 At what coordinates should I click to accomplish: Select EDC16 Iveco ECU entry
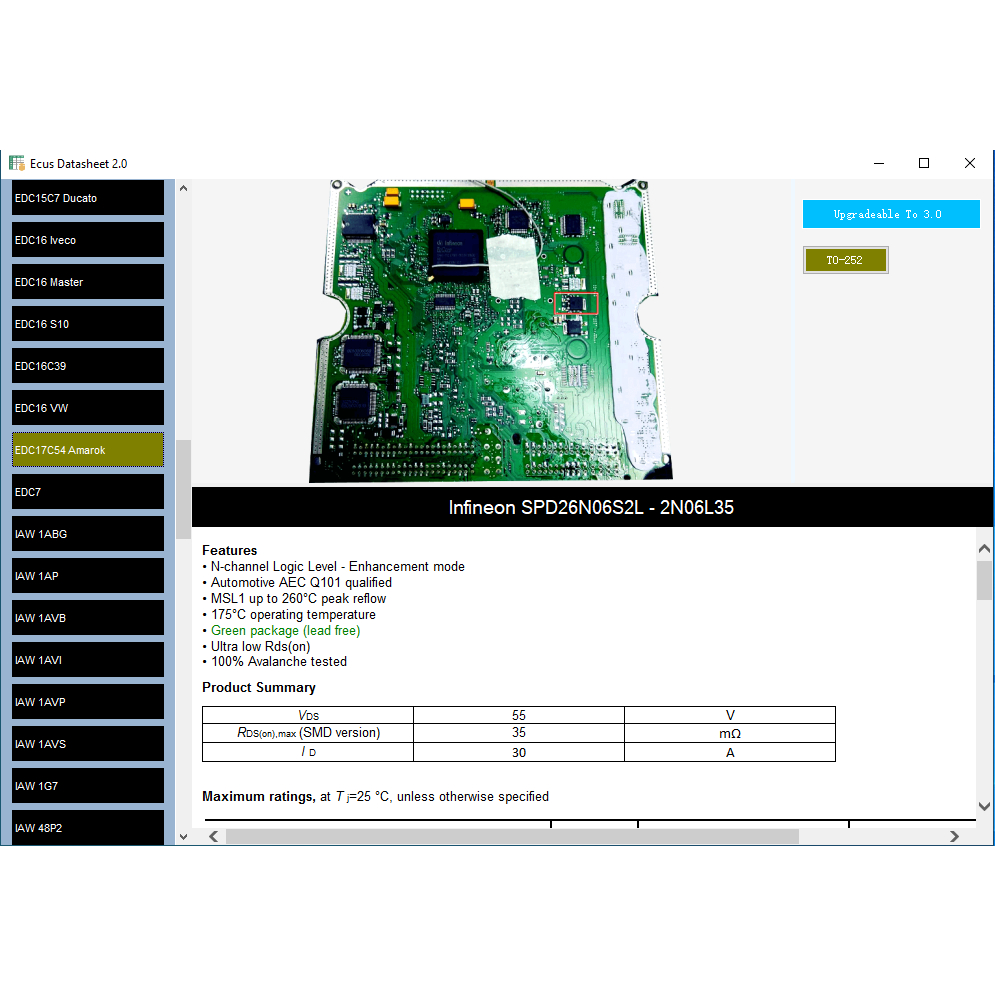(x=88, y=240)
